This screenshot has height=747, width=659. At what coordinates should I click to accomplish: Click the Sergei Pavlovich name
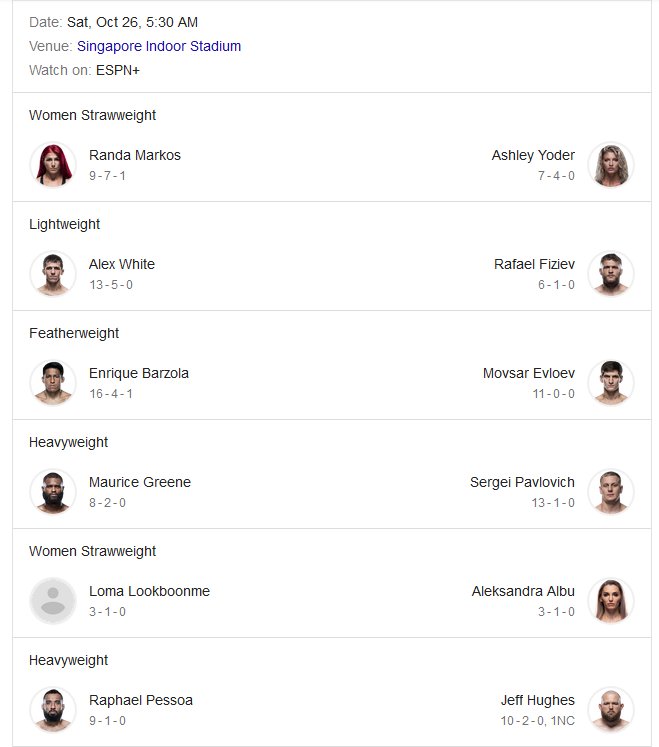tap(522, 482)
